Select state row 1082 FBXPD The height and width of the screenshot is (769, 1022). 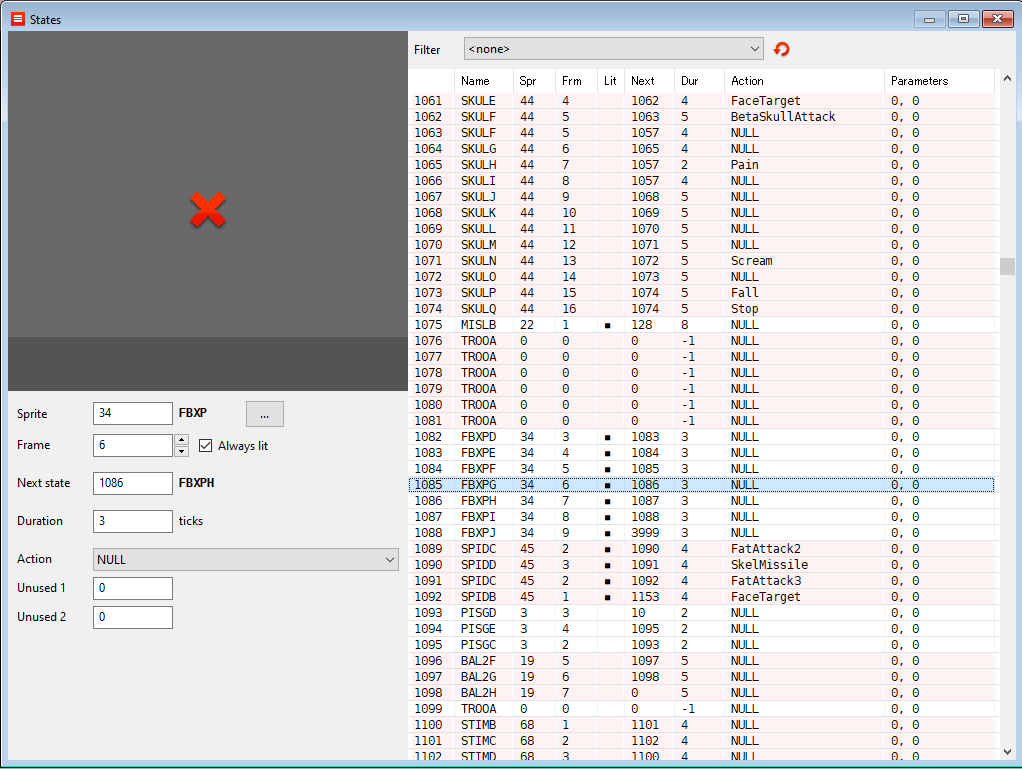pos(701,437)
